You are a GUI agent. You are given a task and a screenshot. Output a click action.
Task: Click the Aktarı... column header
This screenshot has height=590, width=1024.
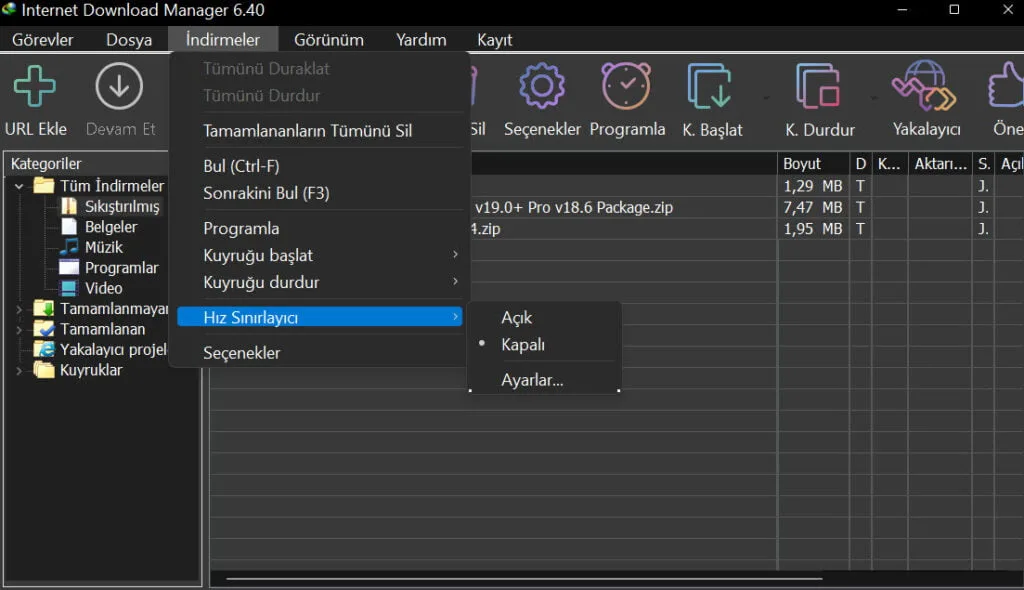(940, 163)
